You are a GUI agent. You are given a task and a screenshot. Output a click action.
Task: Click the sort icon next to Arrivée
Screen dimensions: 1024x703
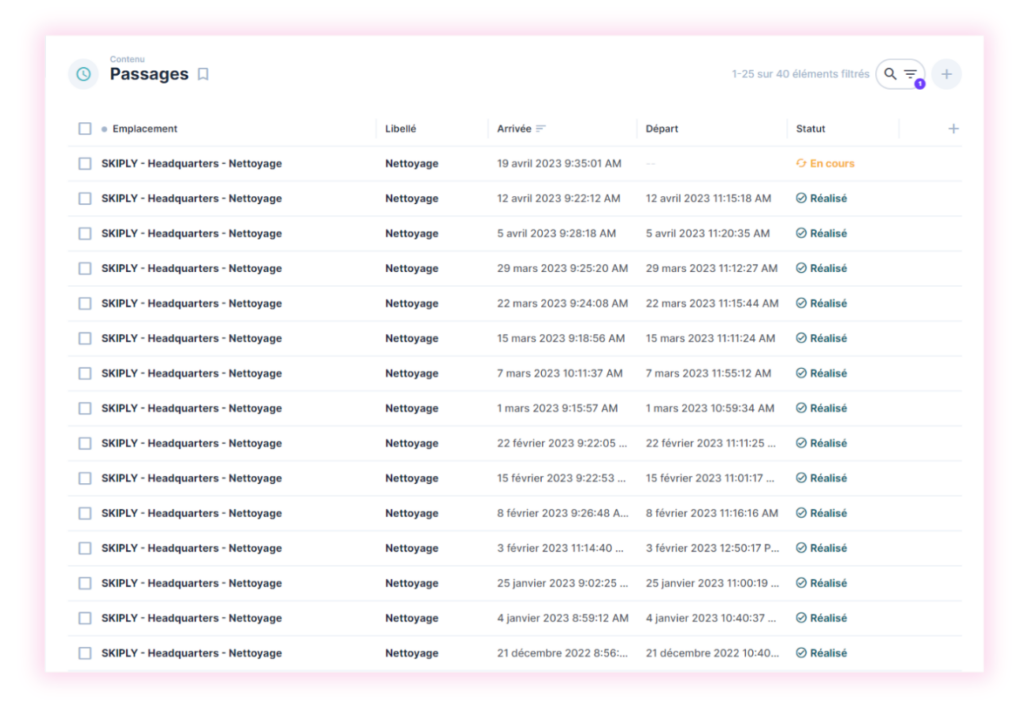(541, 129)
